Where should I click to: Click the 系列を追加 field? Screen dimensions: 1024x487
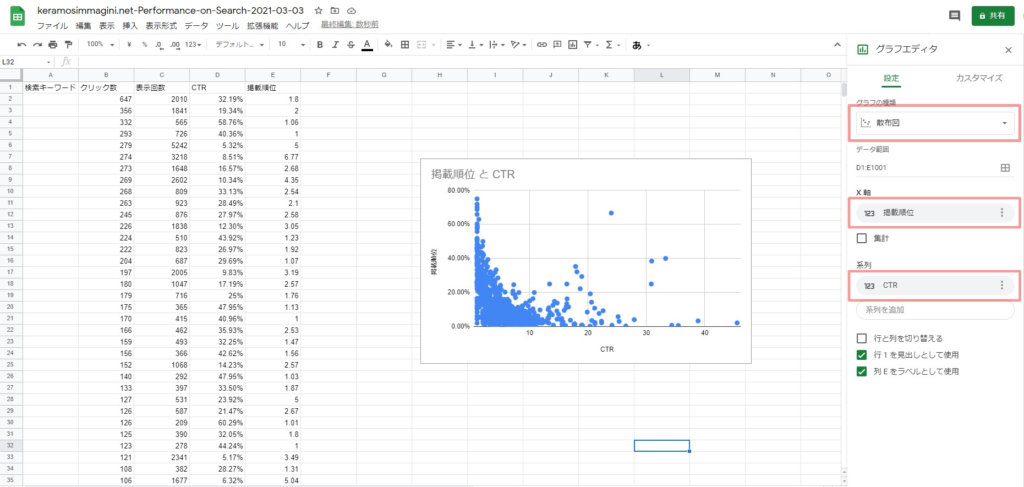coord(934,310)
